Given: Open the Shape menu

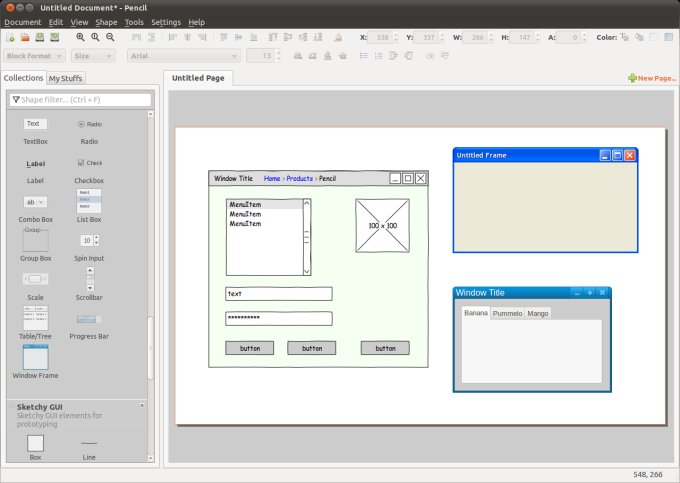Looking at the screenshot, I should pos(106,22).
